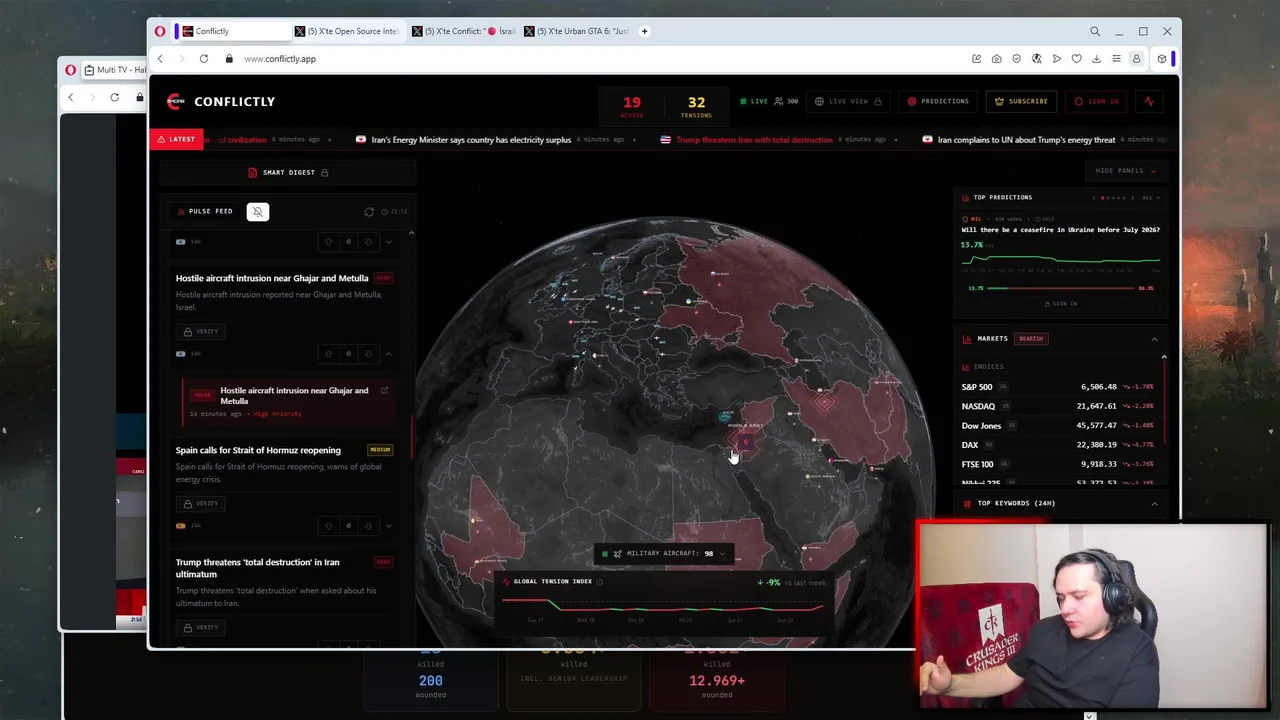Screen dimensions: 1280x720
Task: Open Opera profile account icon
Action: (x=1136, y=59)
